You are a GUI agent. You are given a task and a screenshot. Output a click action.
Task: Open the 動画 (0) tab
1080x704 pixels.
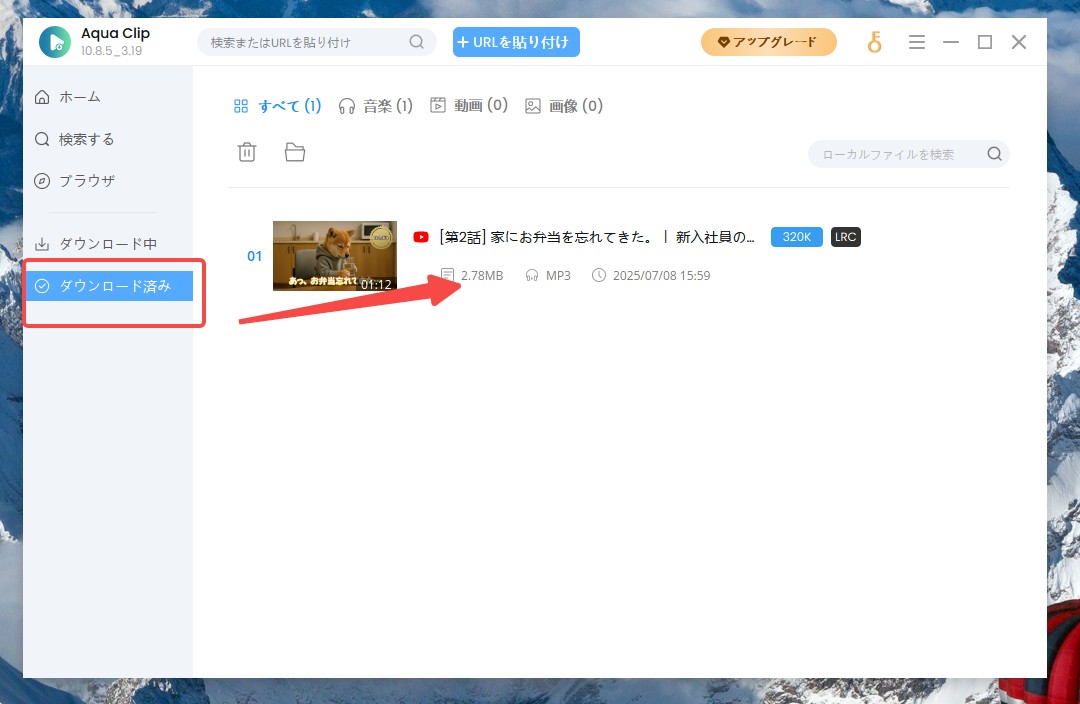tap(468, 105)
